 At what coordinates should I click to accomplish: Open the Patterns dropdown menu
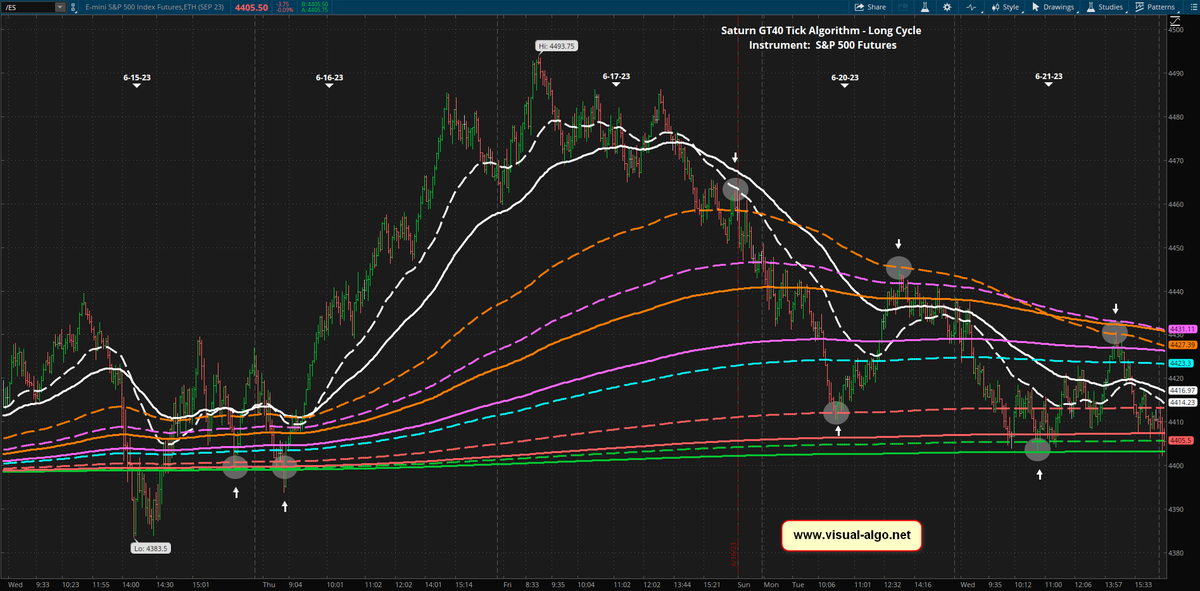tap(1155, 7)
